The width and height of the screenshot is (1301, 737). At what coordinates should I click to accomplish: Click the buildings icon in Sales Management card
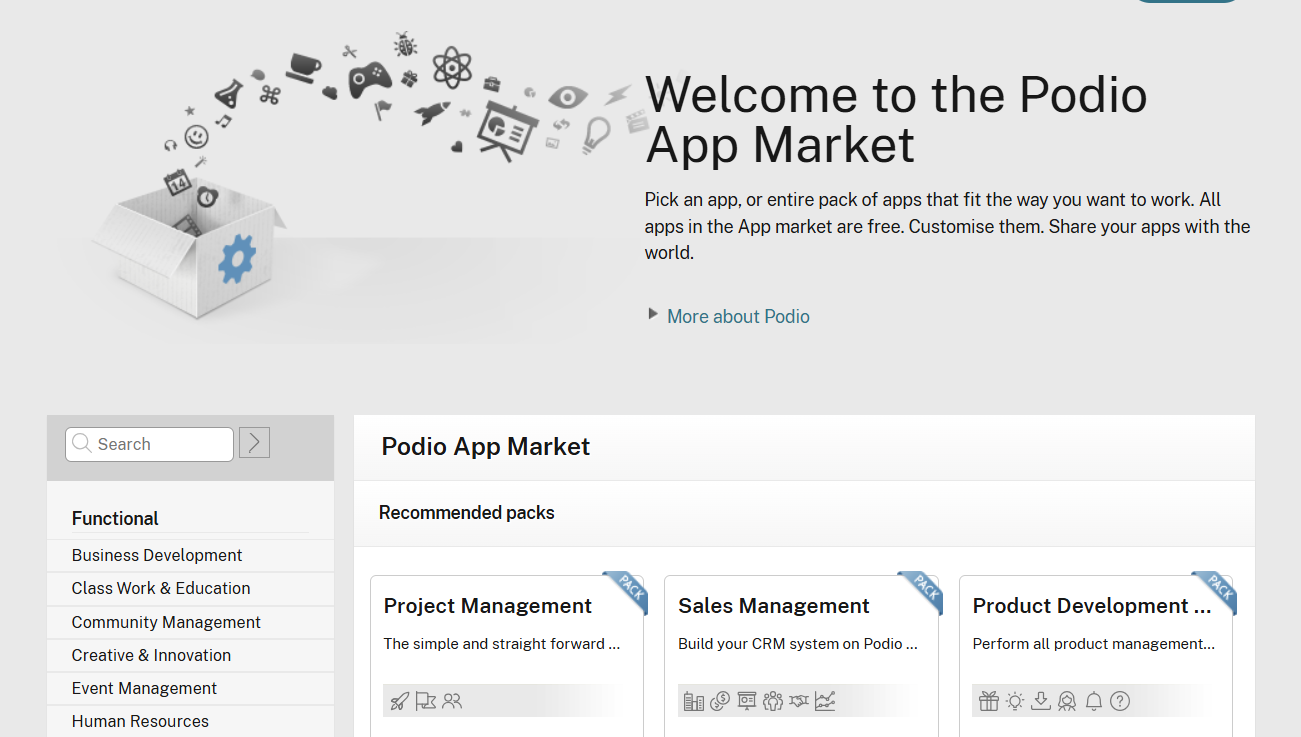click(x=694, y=701)
